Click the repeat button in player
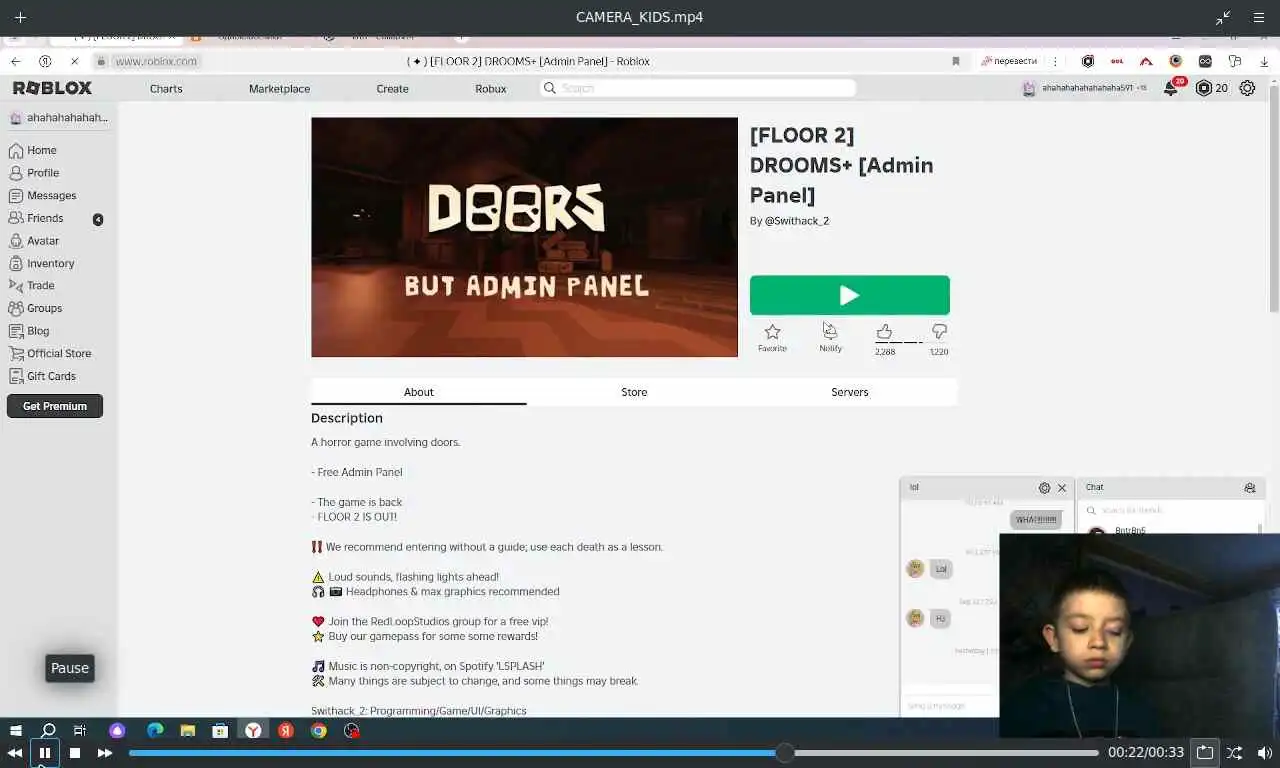The image size is (1280, 768). click(1205, 753)
